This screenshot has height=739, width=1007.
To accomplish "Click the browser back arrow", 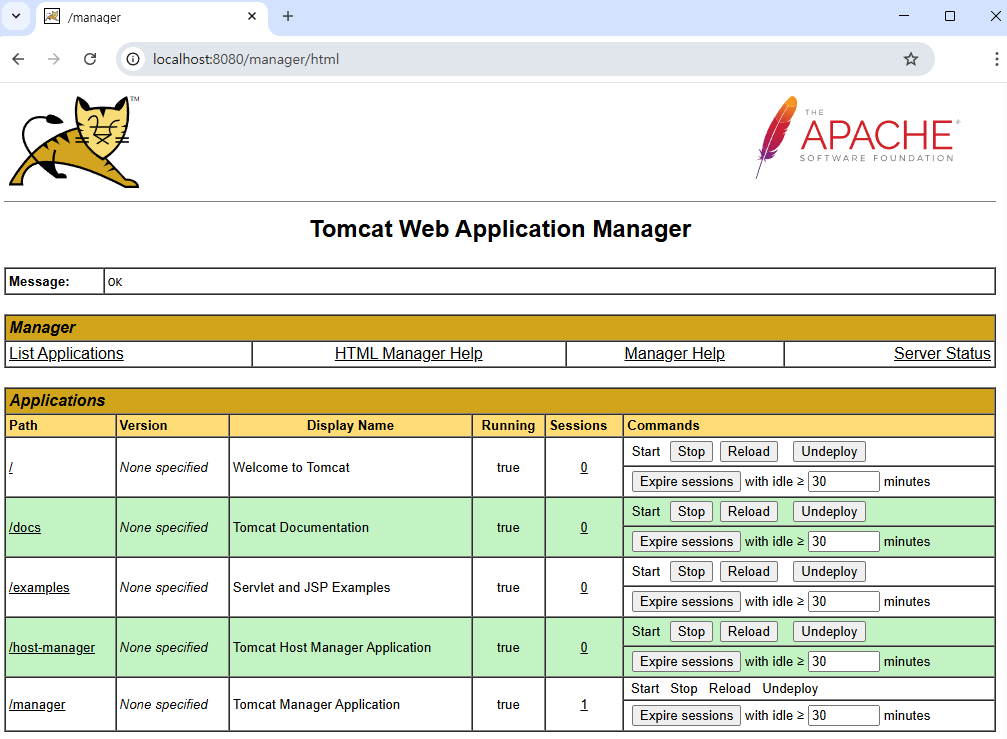I will click(x=18, y=59).
